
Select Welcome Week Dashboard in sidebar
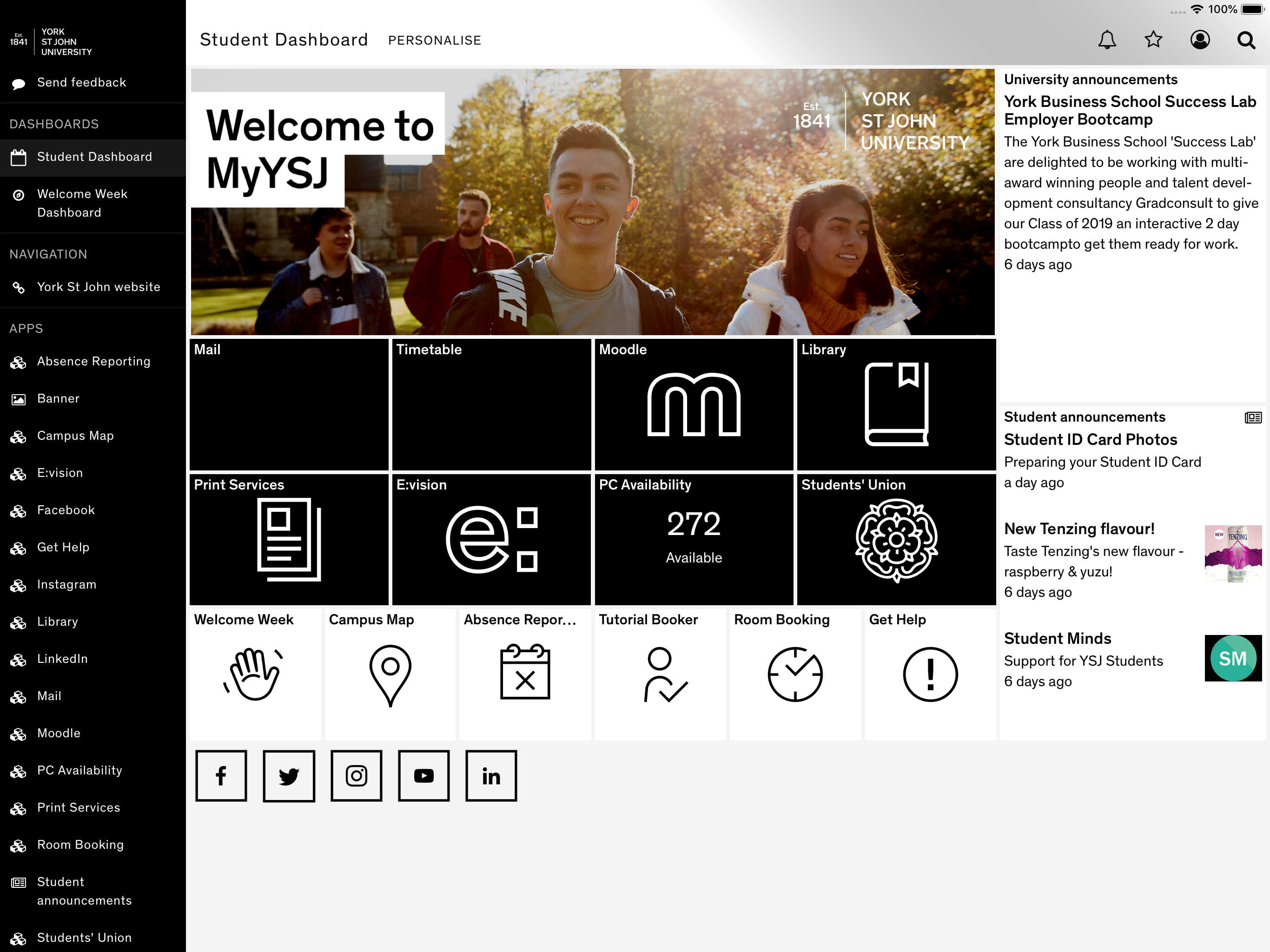coord(82,203)
